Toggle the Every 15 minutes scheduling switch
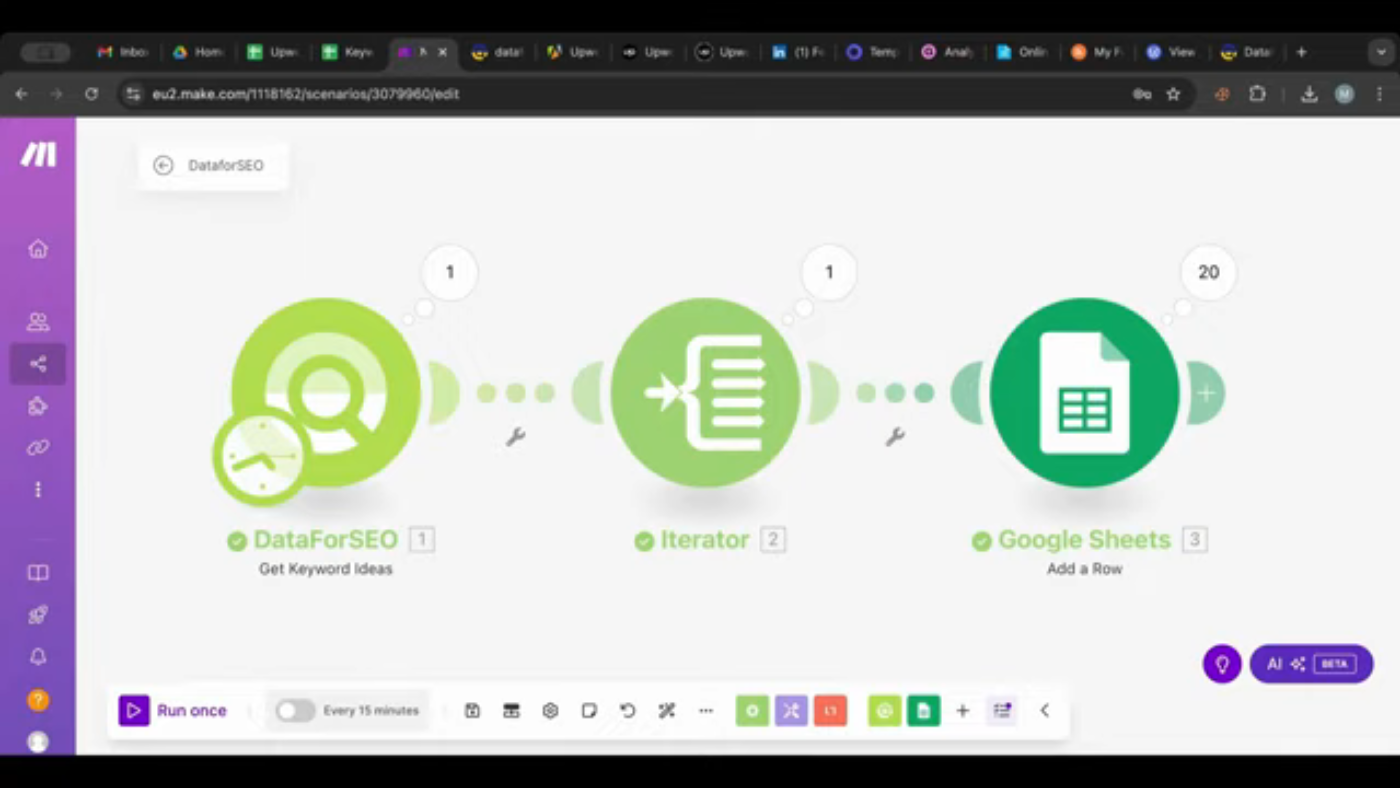Image resolution: width=1400 pixels, height=788 pixels. pos(295,711)
